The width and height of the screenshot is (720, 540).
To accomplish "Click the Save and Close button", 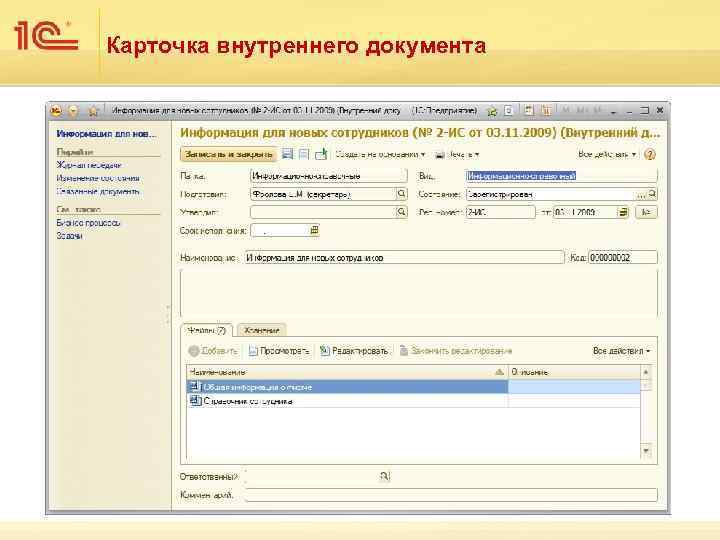I will (x=229, y=154).
